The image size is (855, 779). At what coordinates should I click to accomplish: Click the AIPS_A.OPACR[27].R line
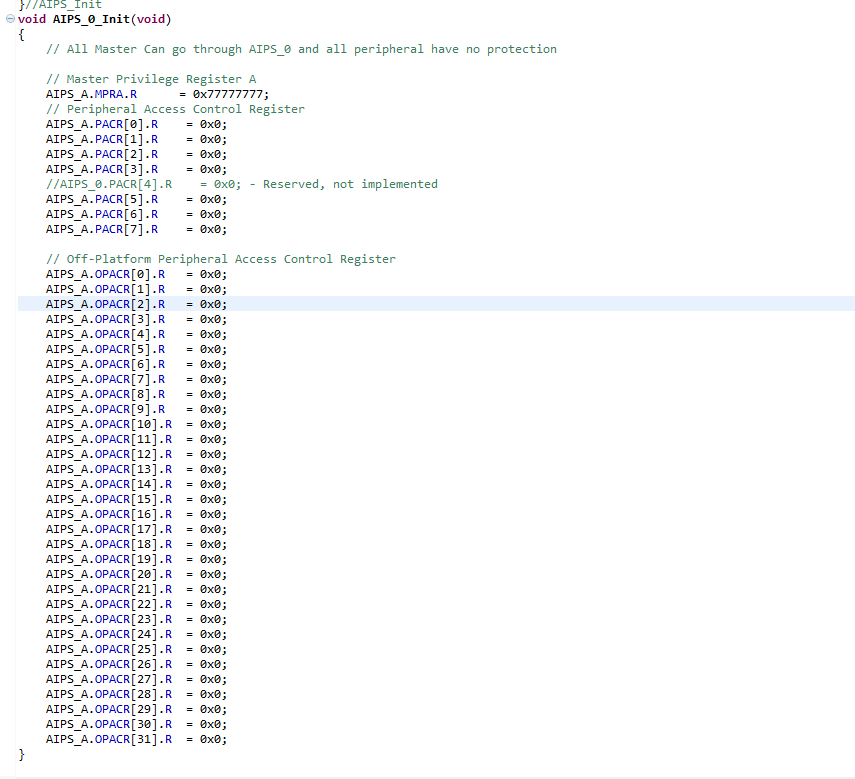136,679
